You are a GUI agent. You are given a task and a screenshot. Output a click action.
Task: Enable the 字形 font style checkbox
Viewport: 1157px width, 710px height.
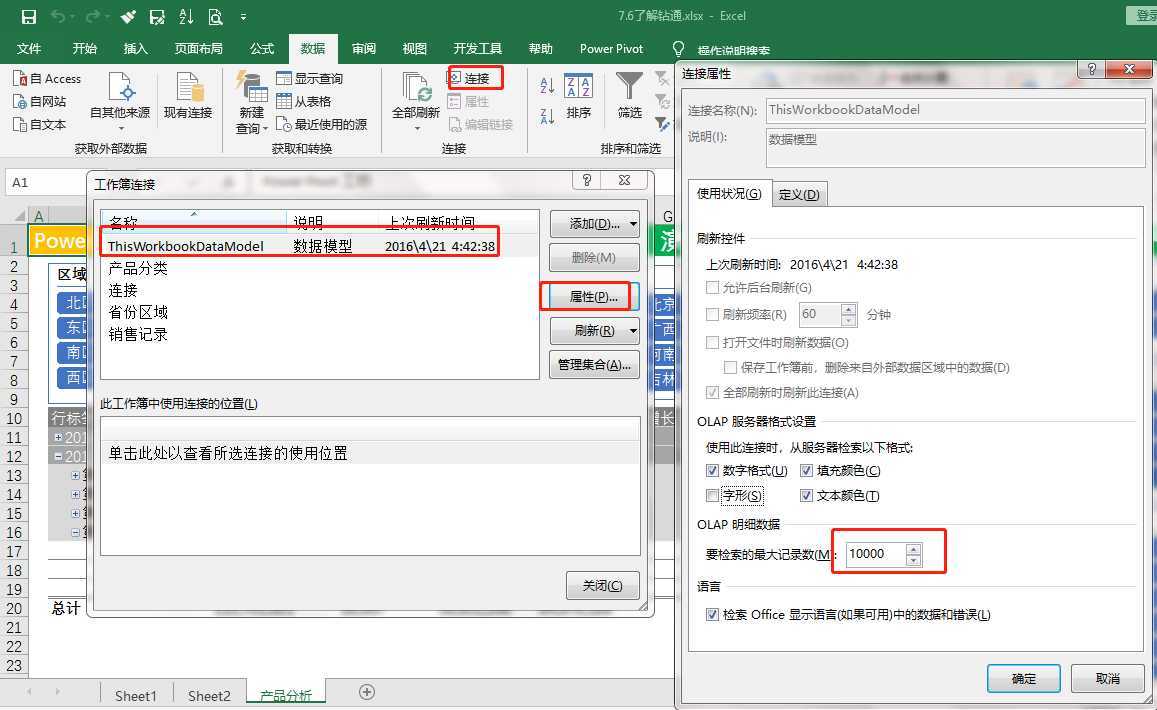[712, 495]
